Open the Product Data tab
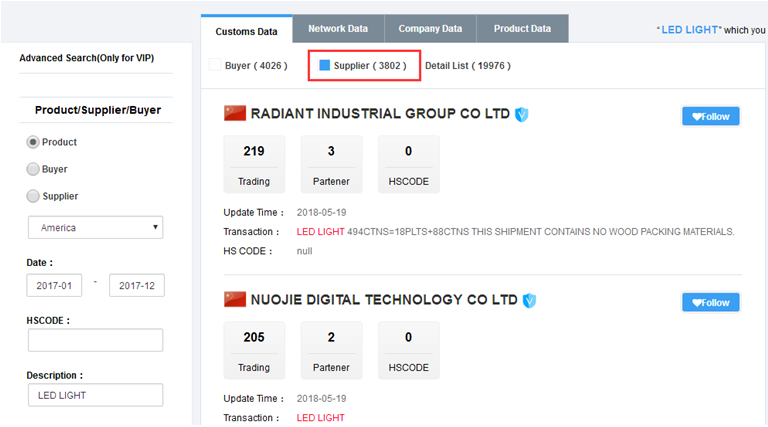Image resolution: width=768 pixels, height=427 pixels. pyautogui.click(x=522, y=29)
